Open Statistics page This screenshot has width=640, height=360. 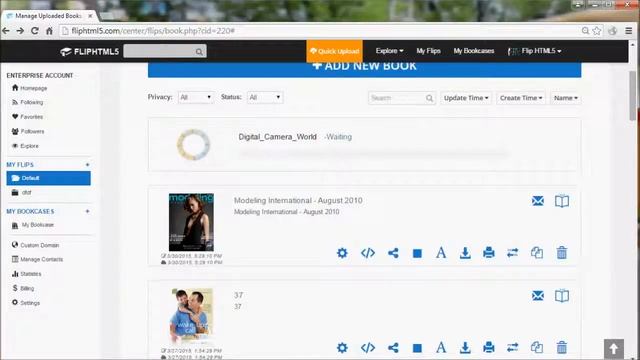(x=27, y=274)
